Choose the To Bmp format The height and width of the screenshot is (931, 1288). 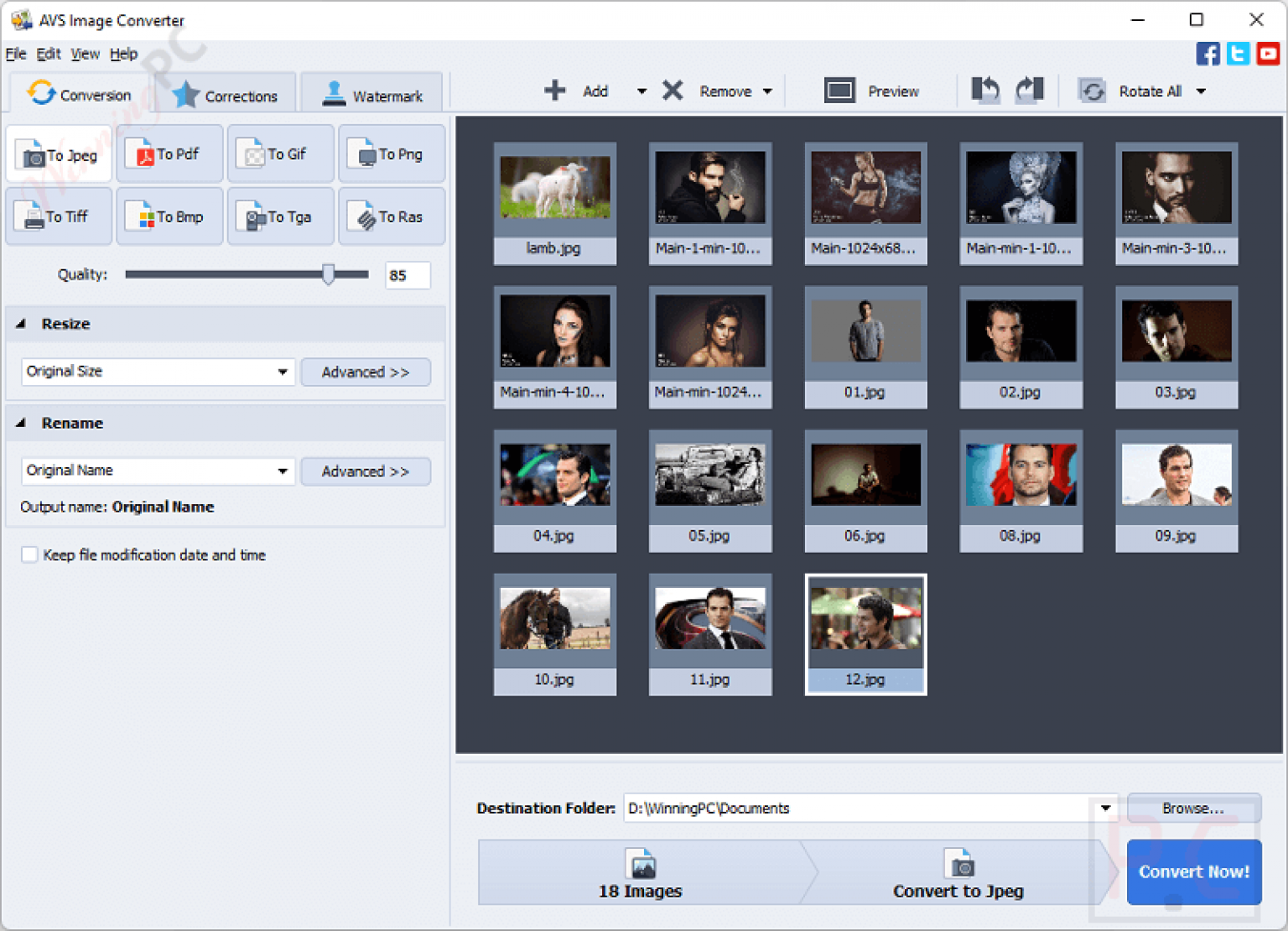tap(169, 216)
